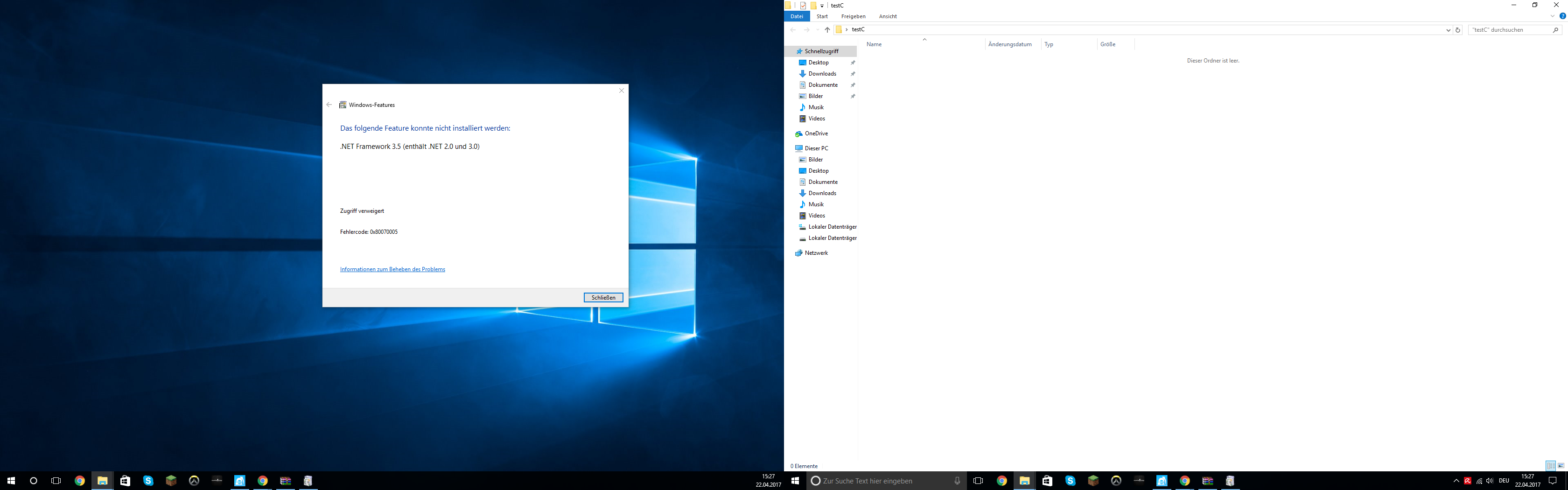Open Start menu beside the taskbar search box
This screenshot has width=1568, height=490.
point(795,481)
